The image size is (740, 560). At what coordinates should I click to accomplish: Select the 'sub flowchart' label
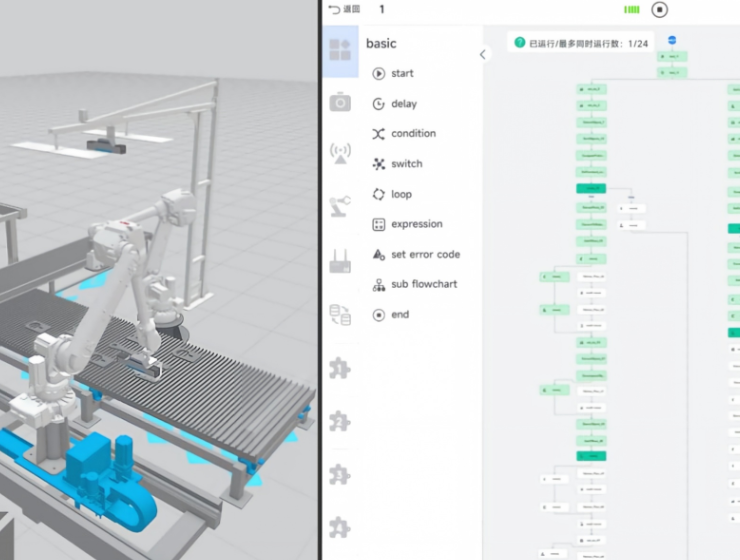tap(424, 284)
